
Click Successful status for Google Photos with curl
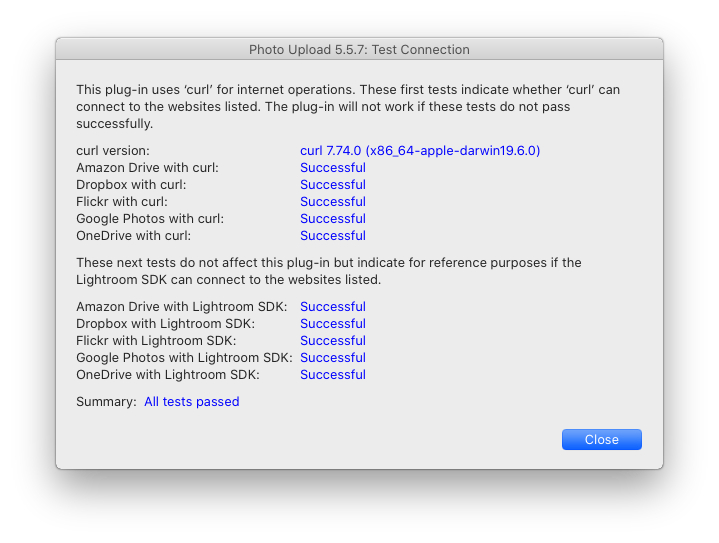coord(333,219)
